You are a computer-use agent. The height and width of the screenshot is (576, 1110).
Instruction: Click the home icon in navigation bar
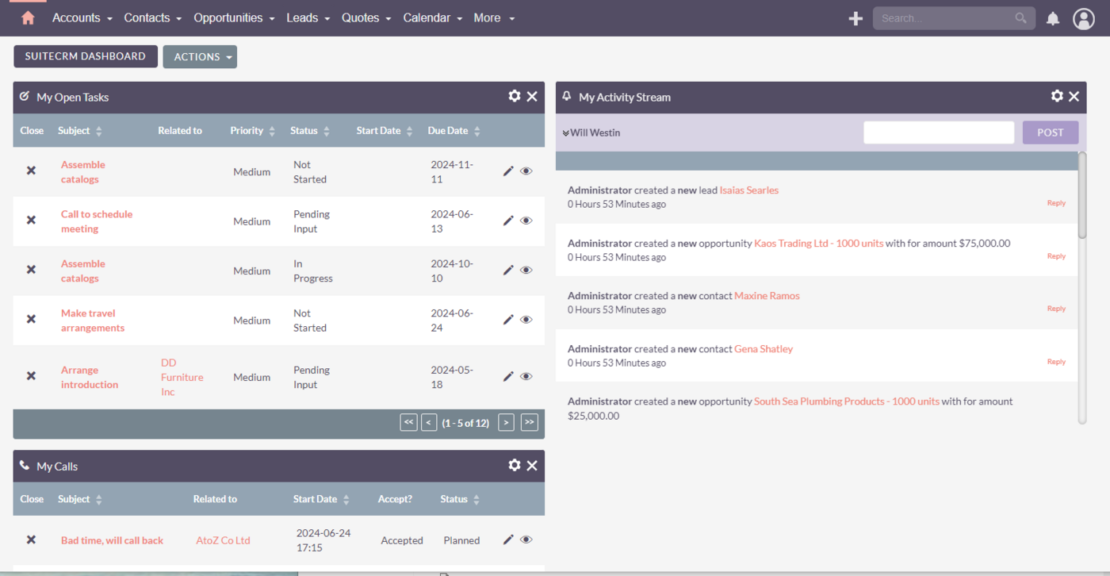28,18
